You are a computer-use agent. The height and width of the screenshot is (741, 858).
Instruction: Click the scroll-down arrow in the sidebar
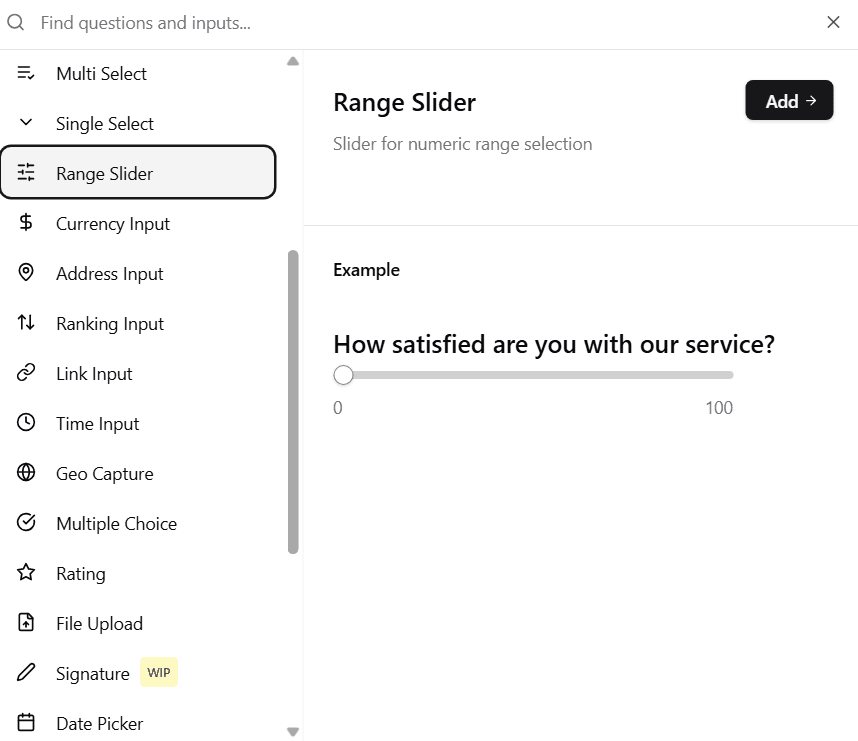point(292,731)
